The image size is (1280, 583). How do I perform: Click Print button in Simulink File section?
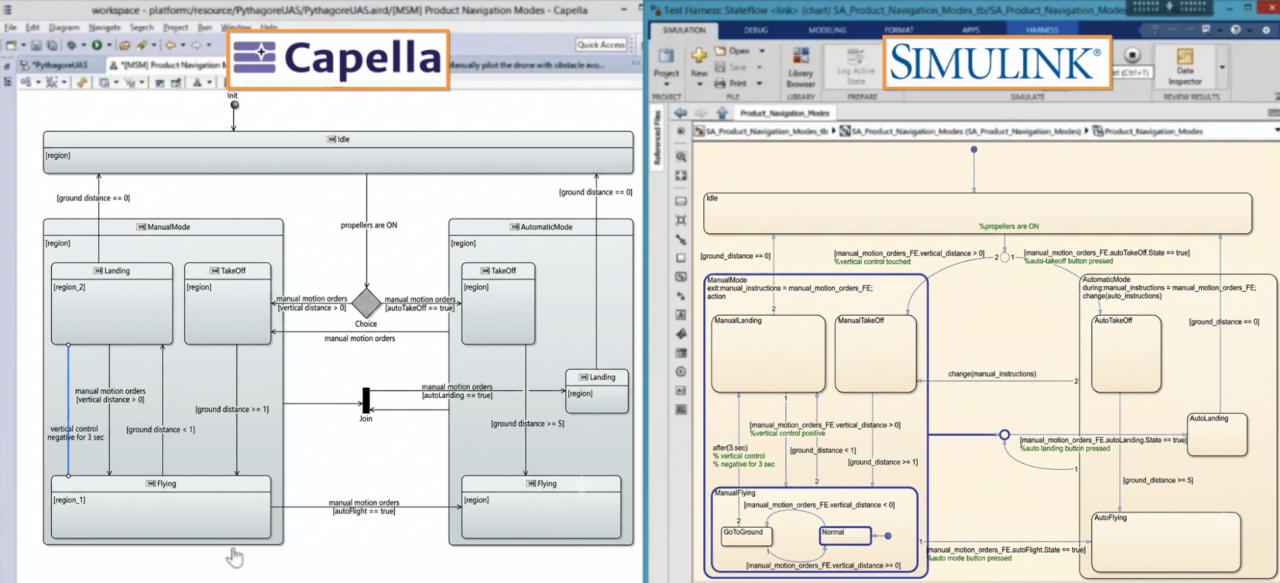click(729, 83)
